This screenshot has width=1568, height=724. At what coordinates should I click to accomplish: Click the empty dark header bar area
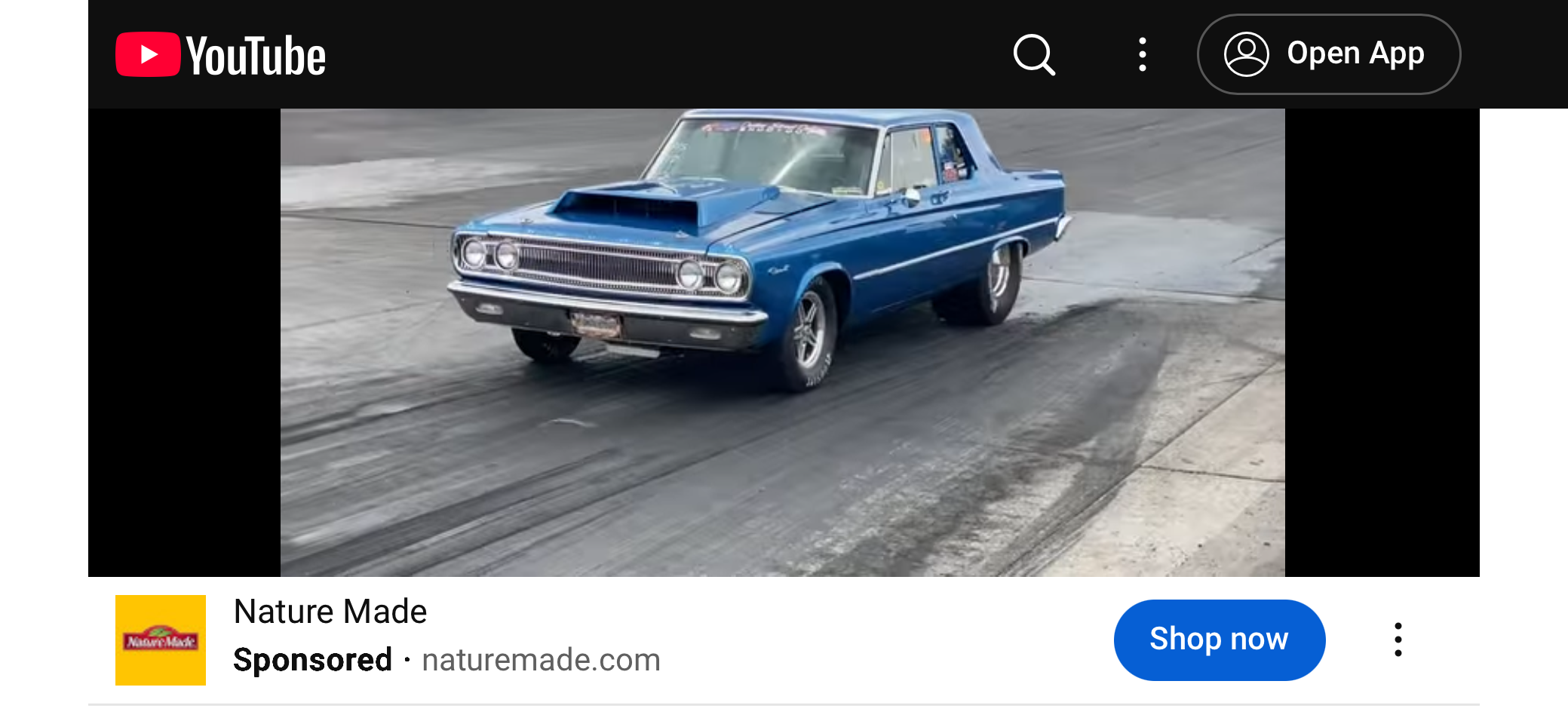pyautogui.click(x=664, y=54)
